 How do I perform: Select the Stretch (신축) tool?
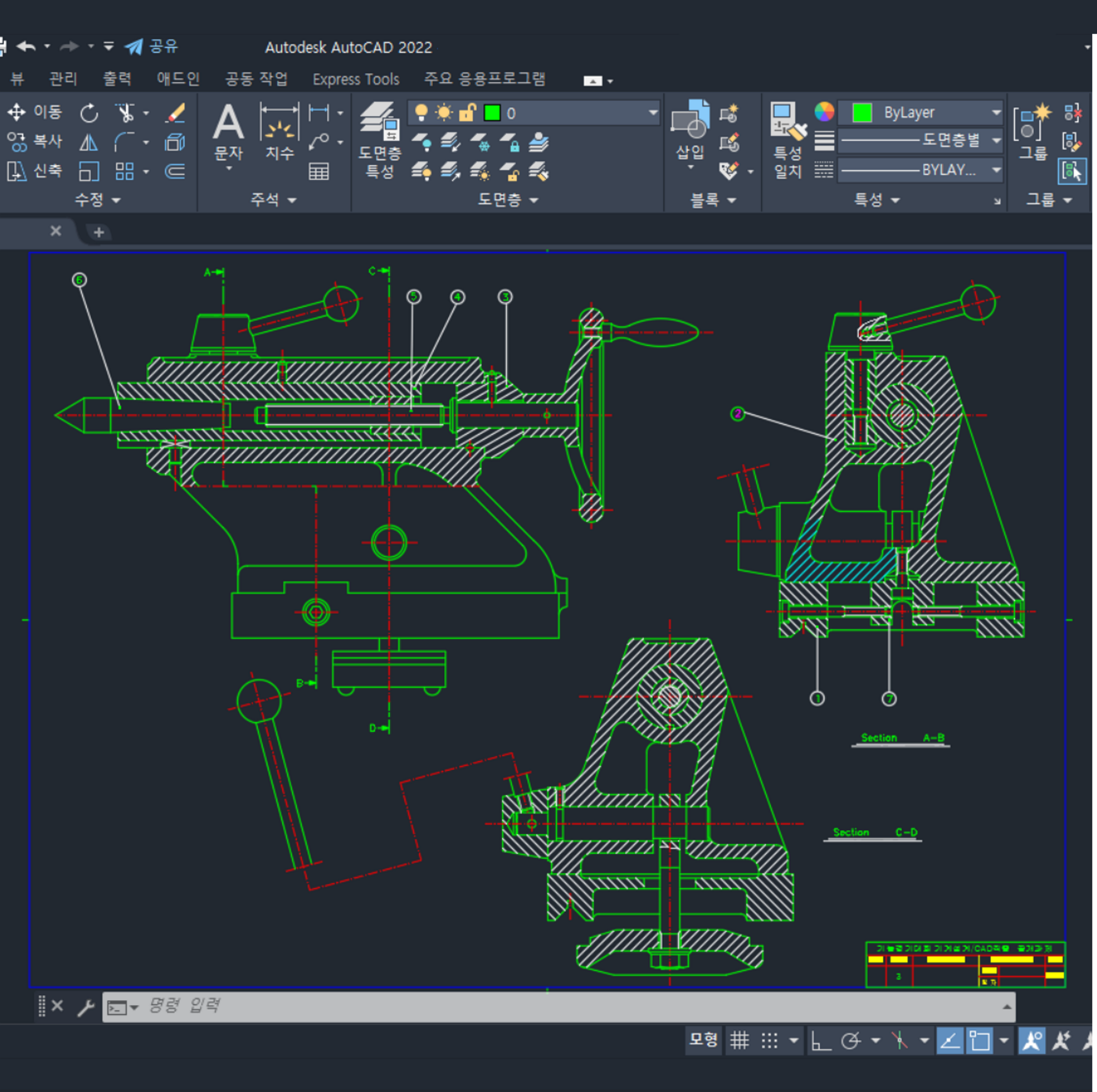[x=35, y=170]
